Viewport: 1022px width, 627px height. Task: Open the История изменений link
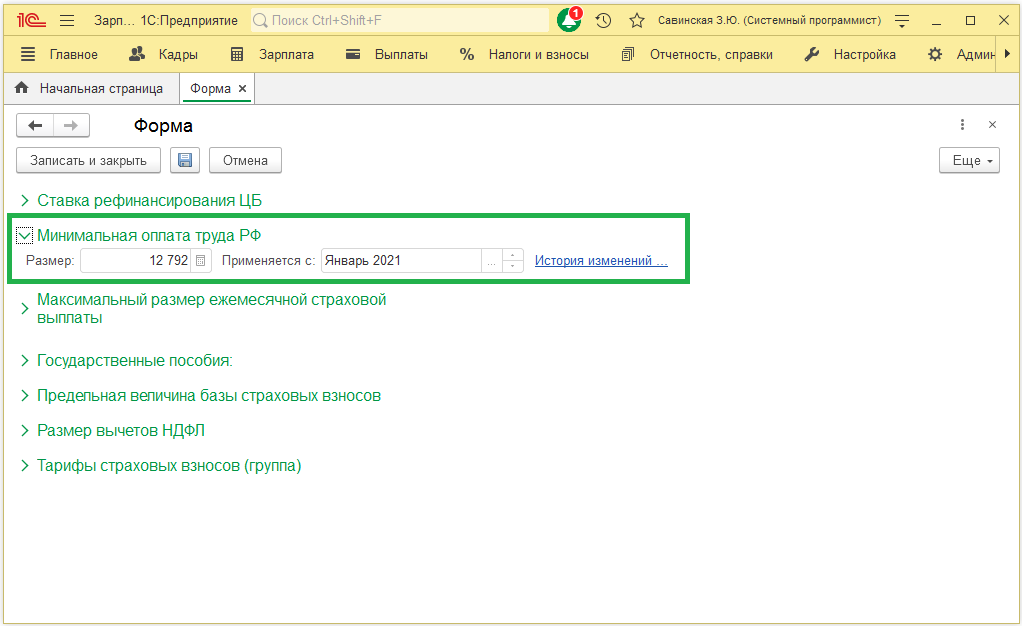point(601,260)
